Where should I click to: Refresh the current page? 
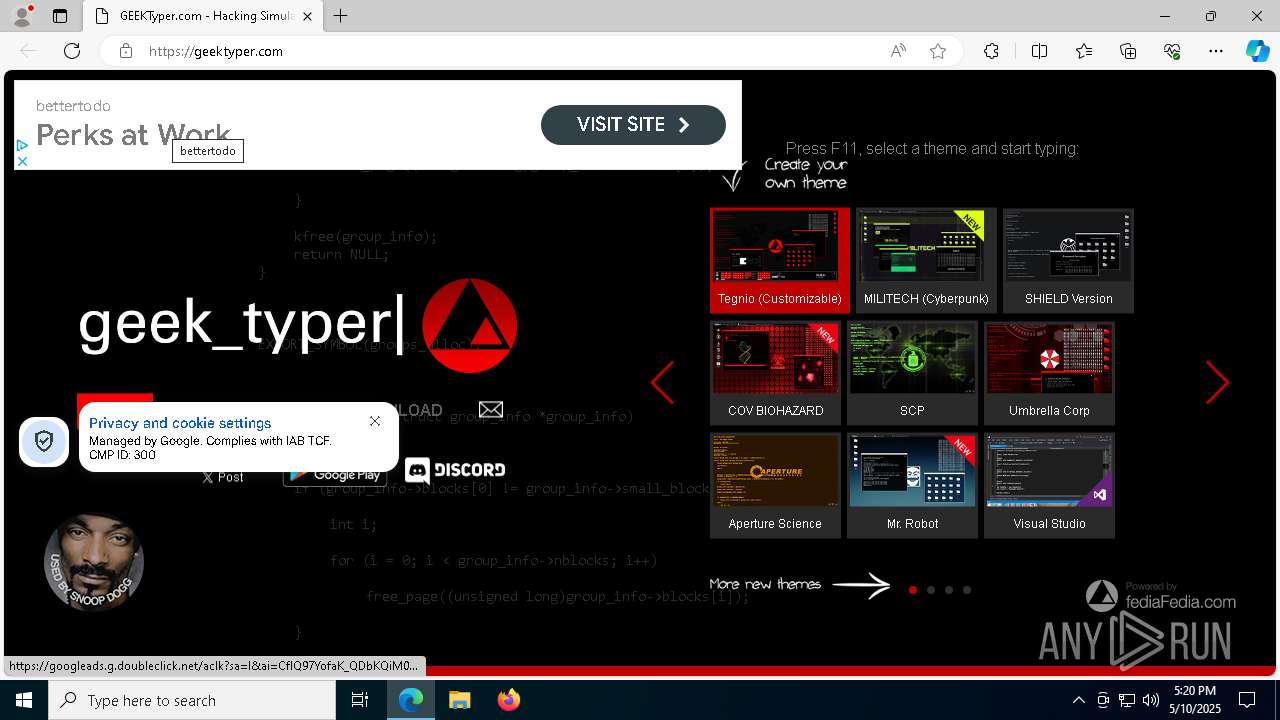coord(72,51)
